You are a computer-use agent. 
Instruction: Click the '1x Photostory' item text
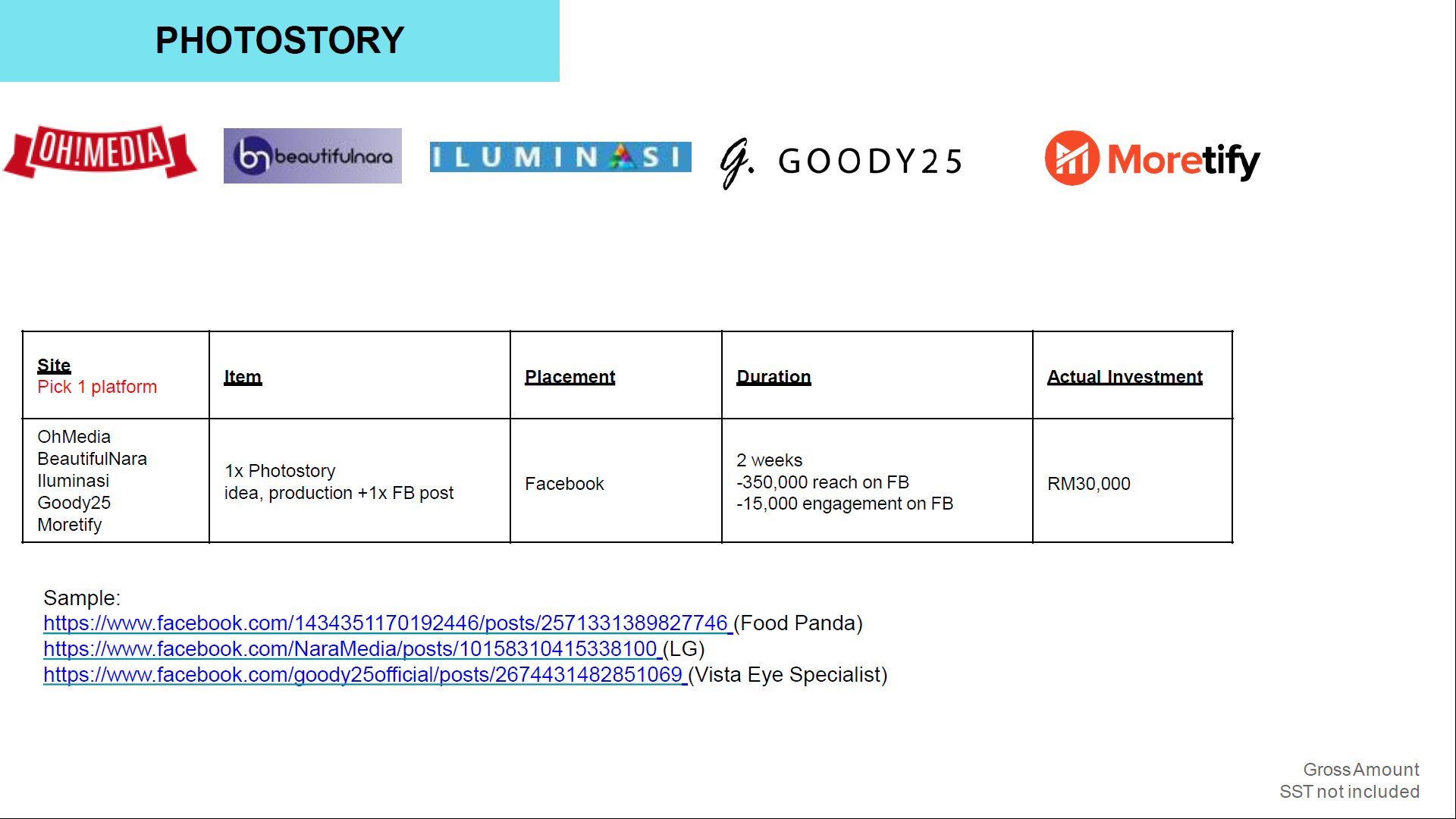280,471
